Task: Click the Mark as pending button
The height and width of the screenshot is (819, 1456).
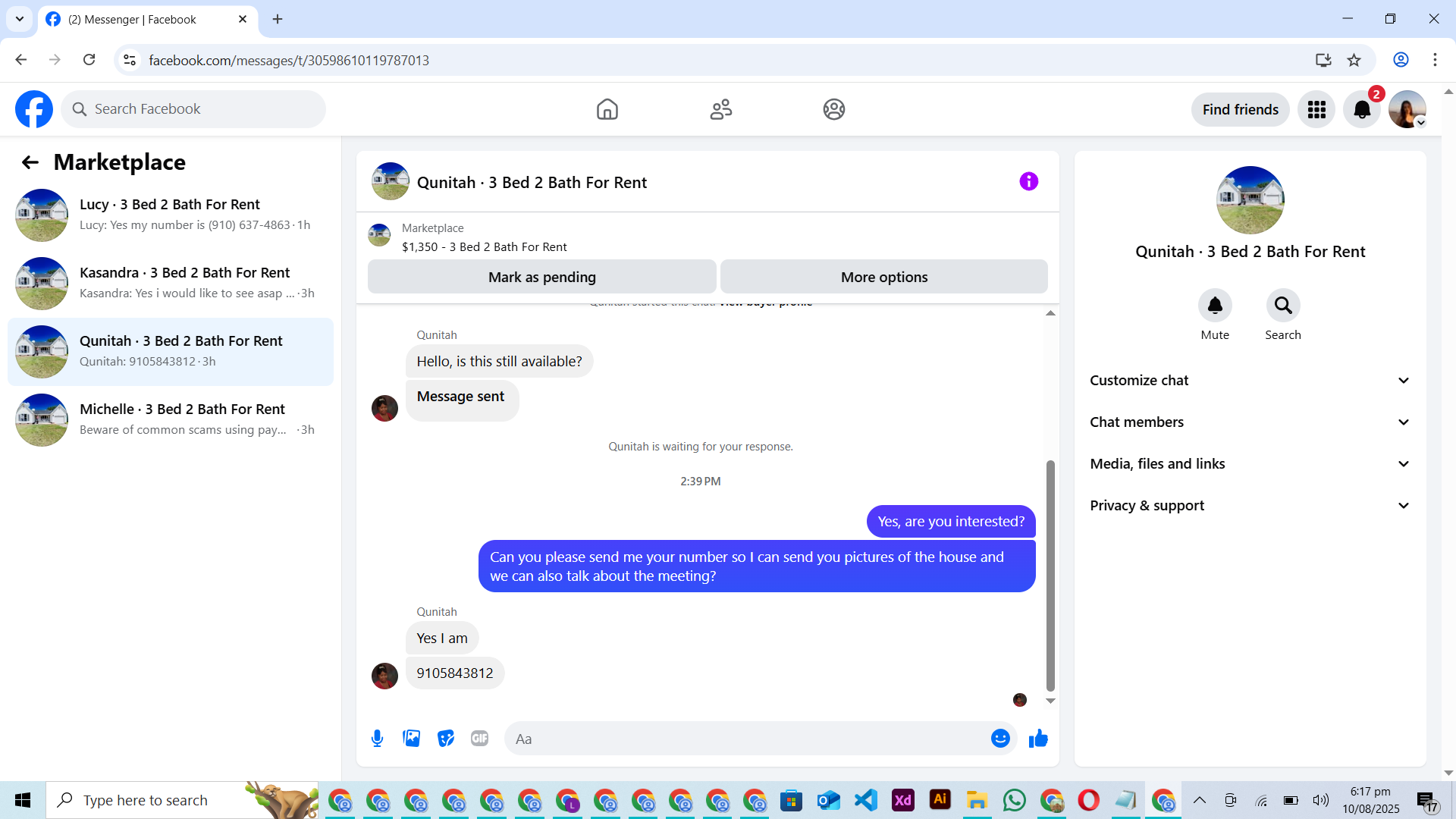Action: coord(541,277)
